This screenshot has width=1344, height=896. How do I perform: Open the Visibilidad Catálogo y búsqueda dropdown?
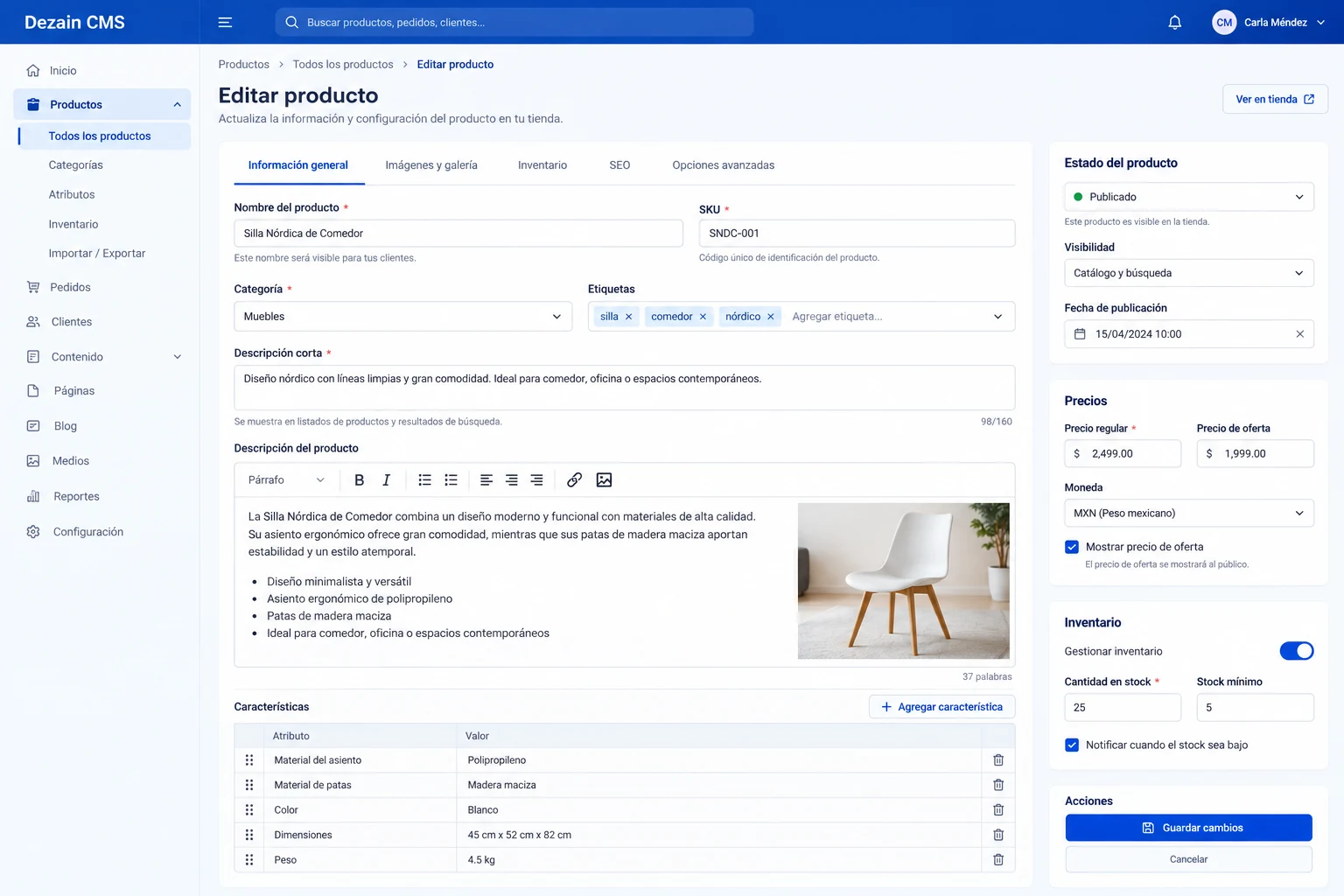pos(1189,273)
